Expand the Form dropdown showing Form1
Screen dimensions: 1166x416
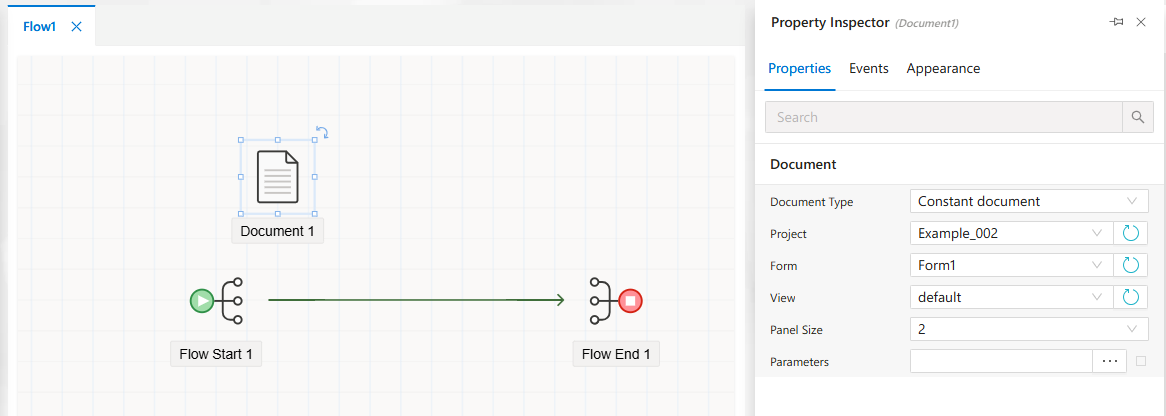click(x=1011, y=265)
